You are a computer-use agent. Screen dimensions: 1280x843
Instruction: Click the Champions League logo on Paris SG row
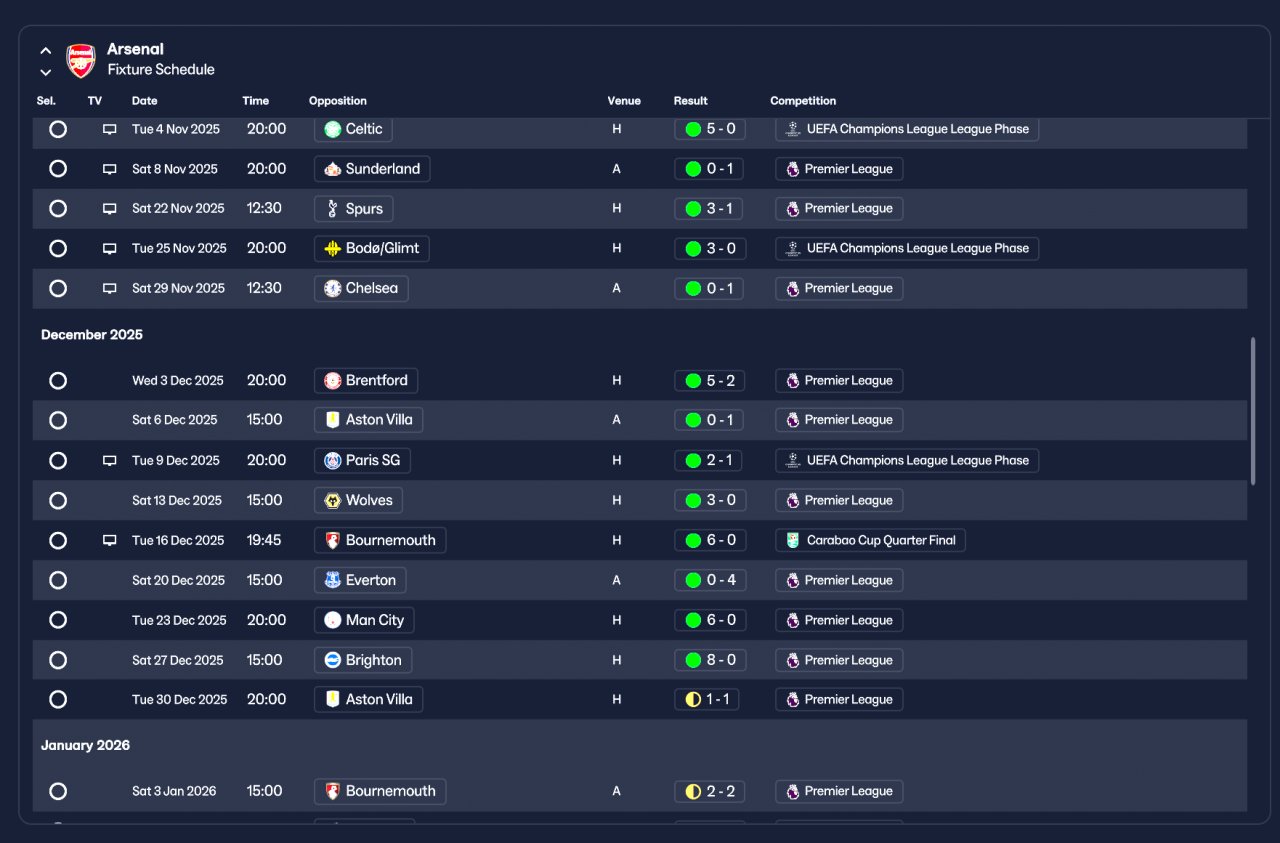[x=793, y=460]
